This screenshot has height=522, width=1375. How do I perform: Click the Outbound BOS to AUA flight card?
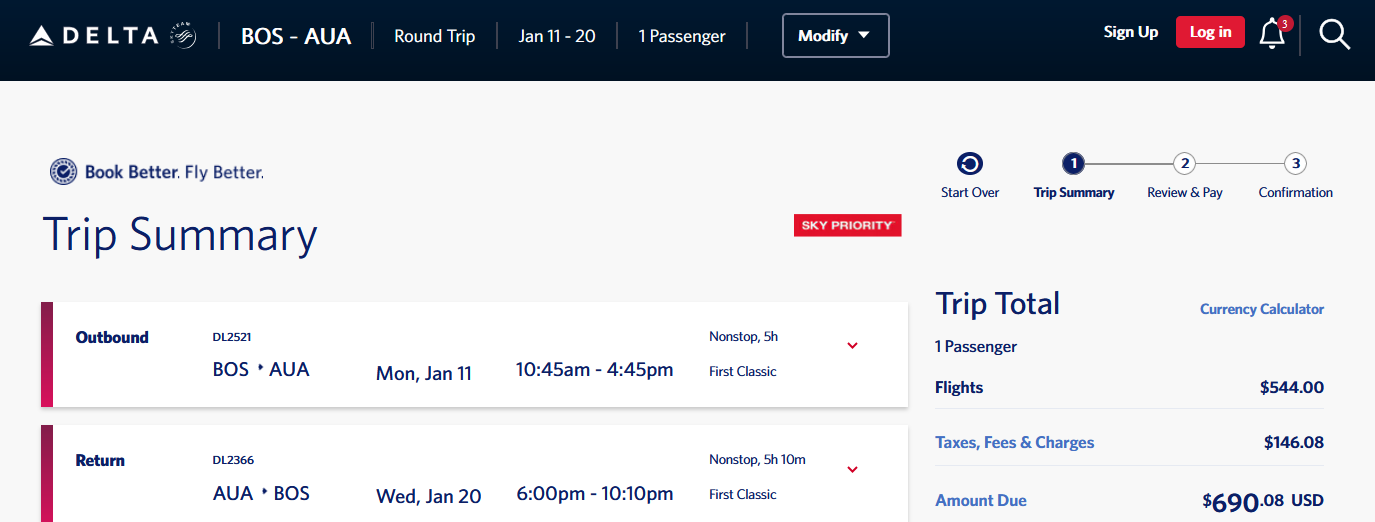[x=474, y=355]
